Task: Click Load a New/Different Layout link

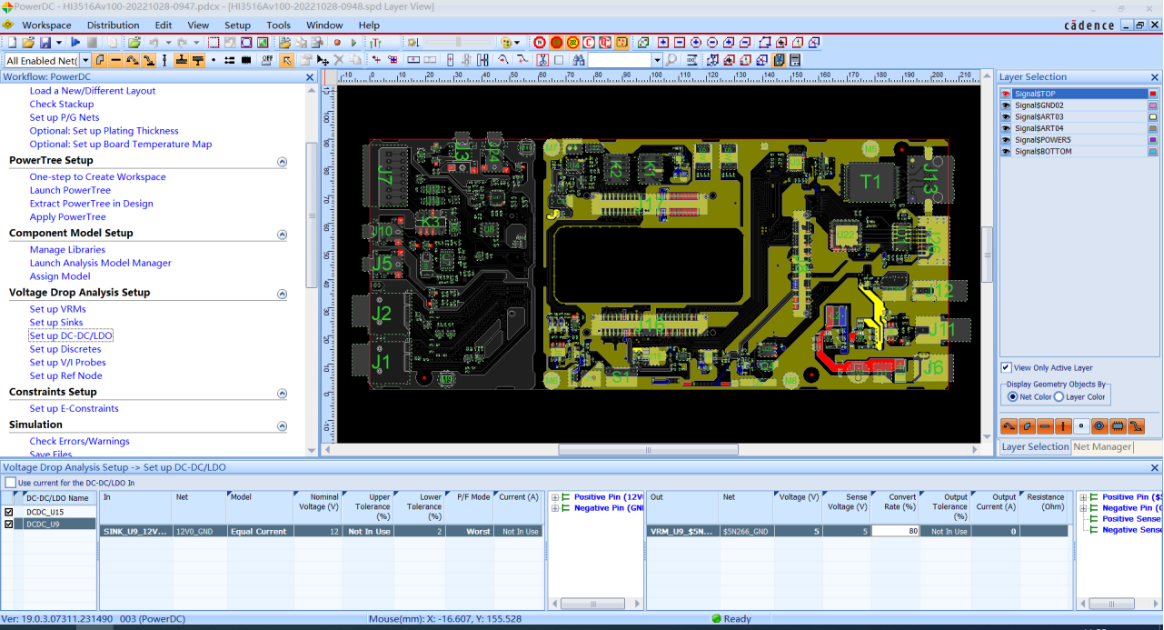Action: [x=93, y=91]
